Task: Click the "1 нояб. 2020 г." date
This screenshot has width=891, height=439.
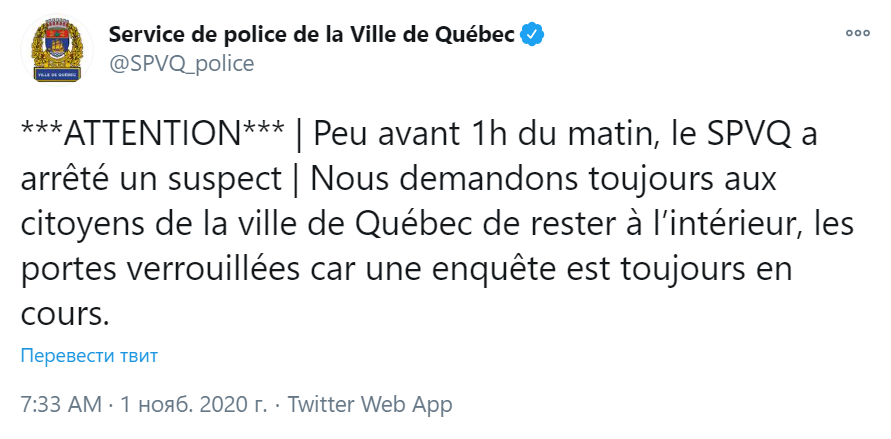Action: [x=194, y=405]
